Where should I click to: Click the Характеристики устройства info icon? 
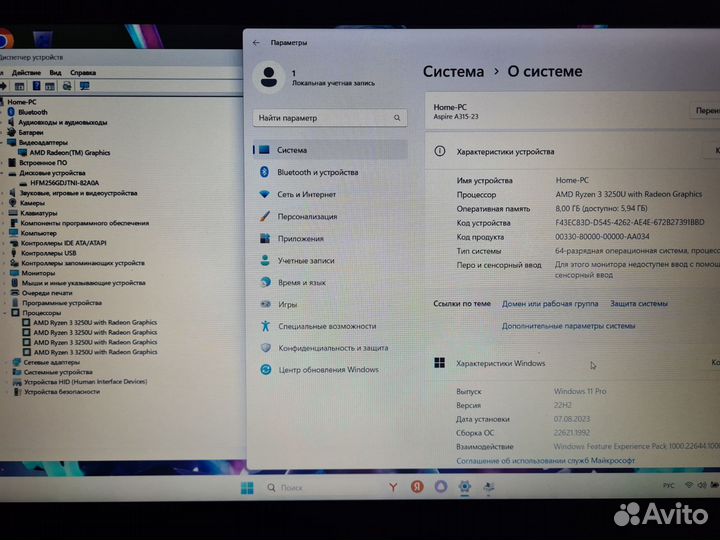point(439,151)
